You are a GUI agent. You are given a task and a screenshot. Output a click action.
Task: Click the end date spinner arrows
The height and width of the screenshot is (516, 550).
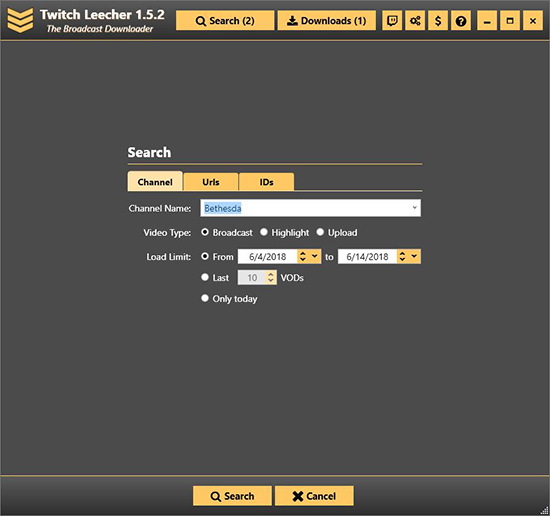click(x=402, y=256)
